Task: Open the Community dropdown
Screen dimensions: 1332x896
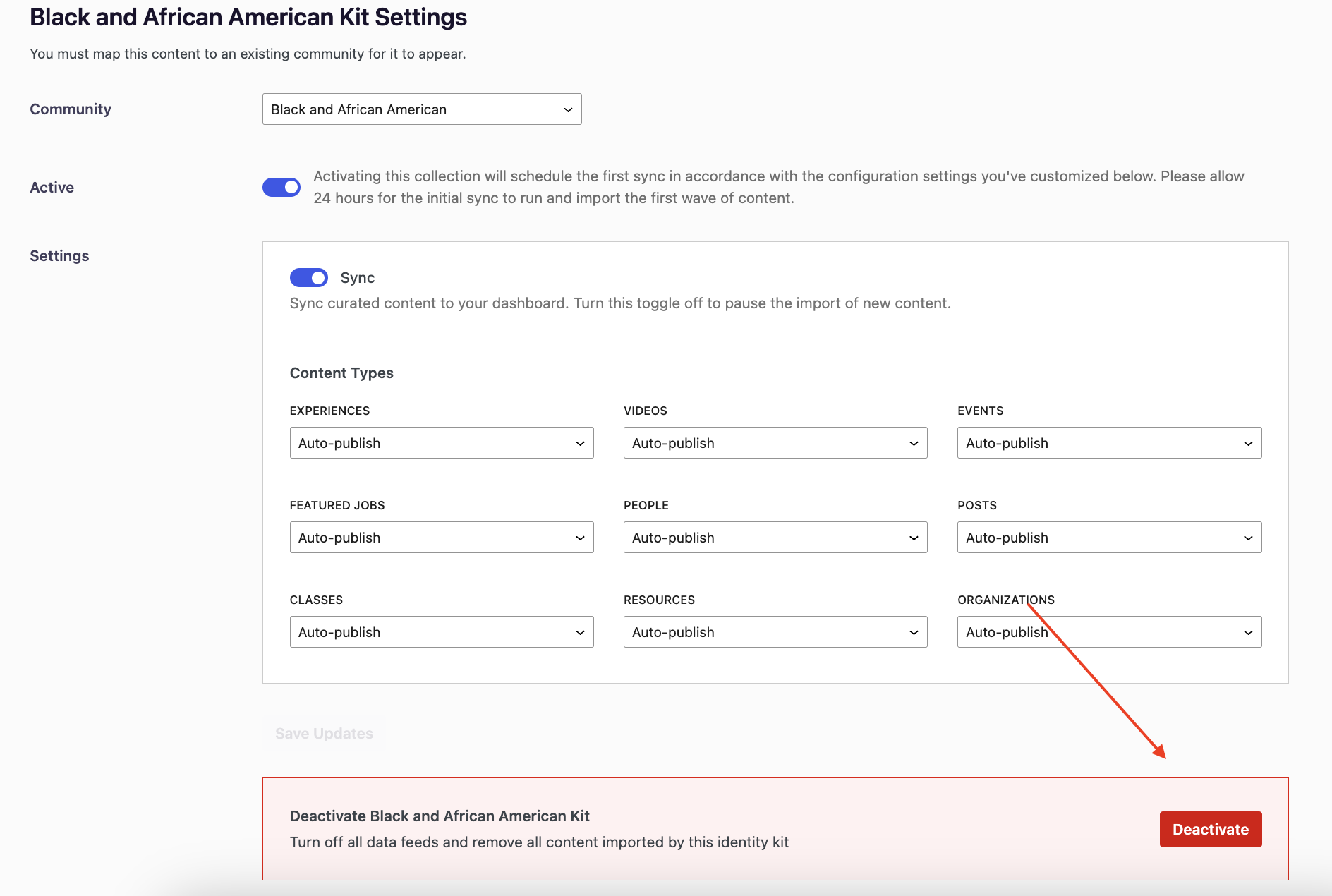Action: [421, 109]
